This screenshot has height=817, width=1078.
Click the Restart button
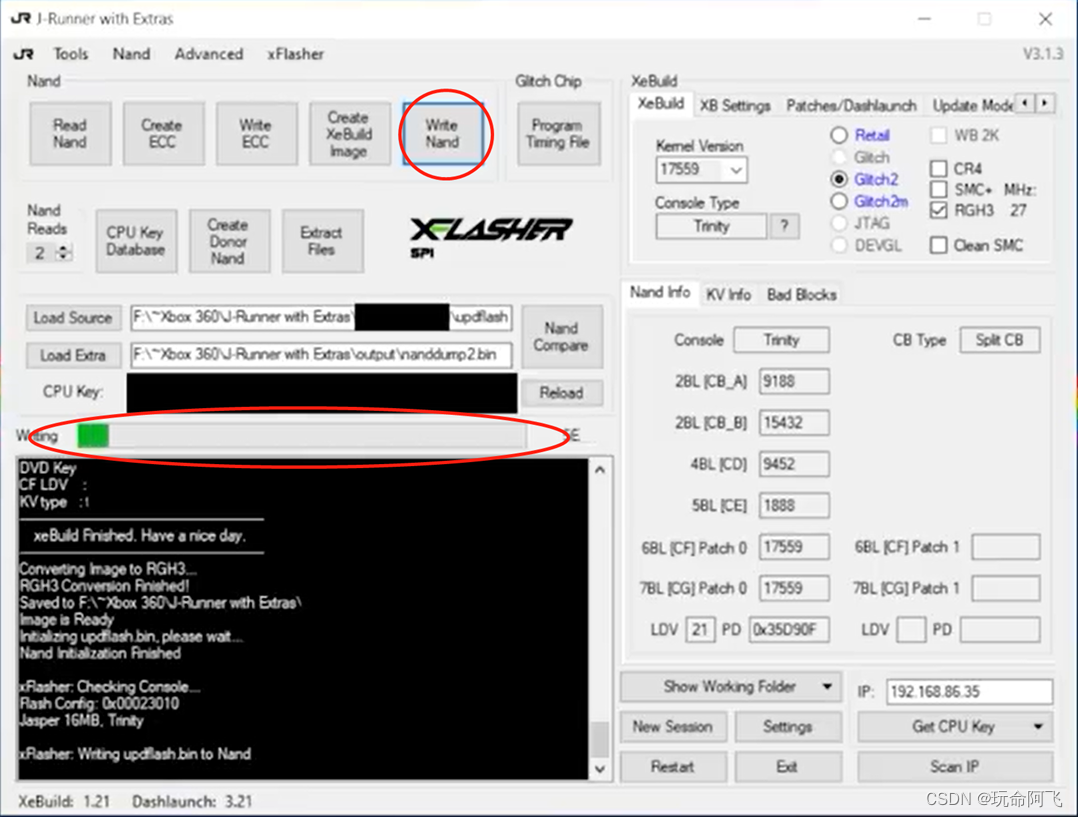[x=673, y=766]
